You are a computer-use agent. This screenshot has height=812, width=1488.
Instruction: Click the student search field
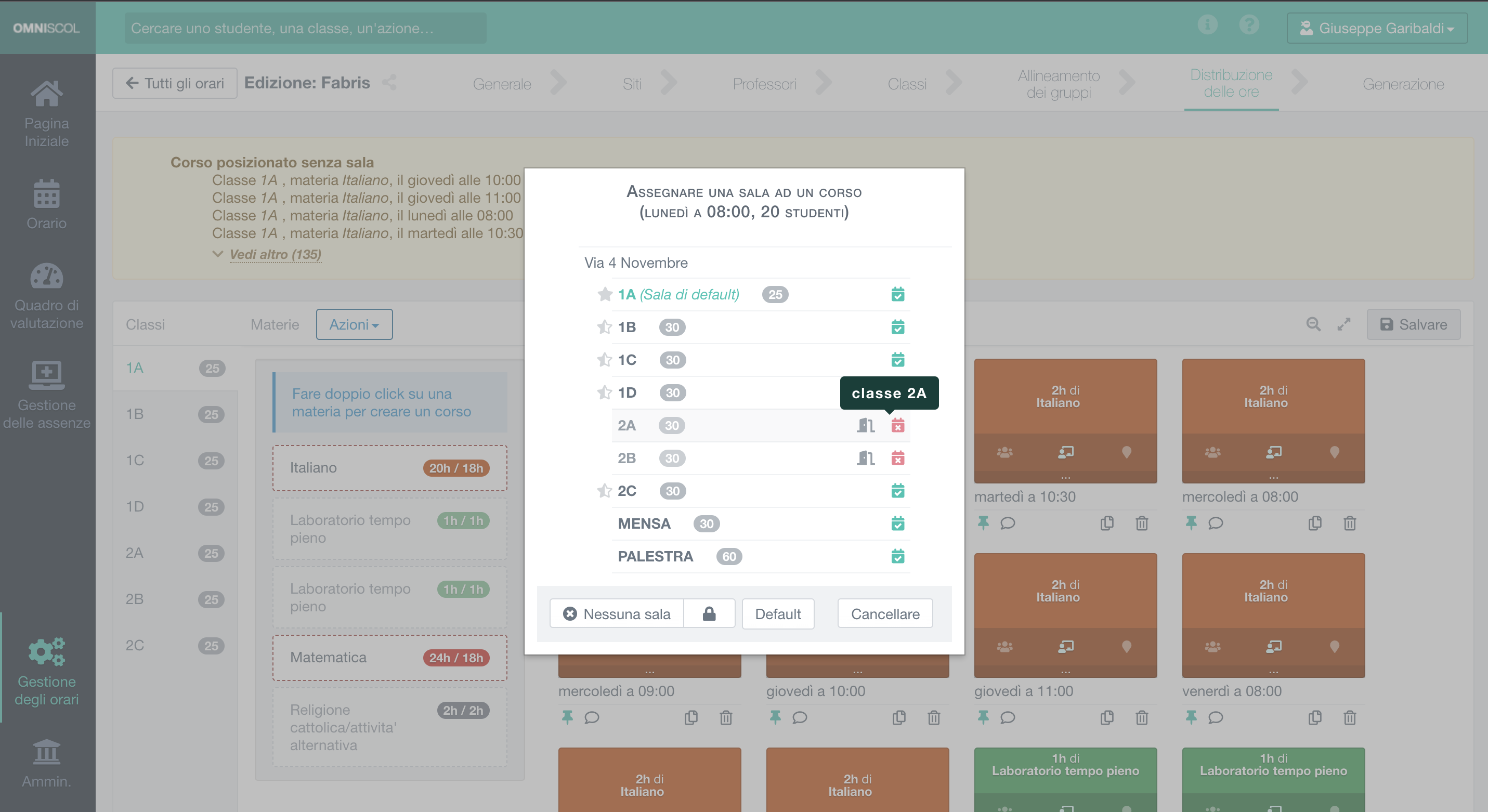point(305,28)
